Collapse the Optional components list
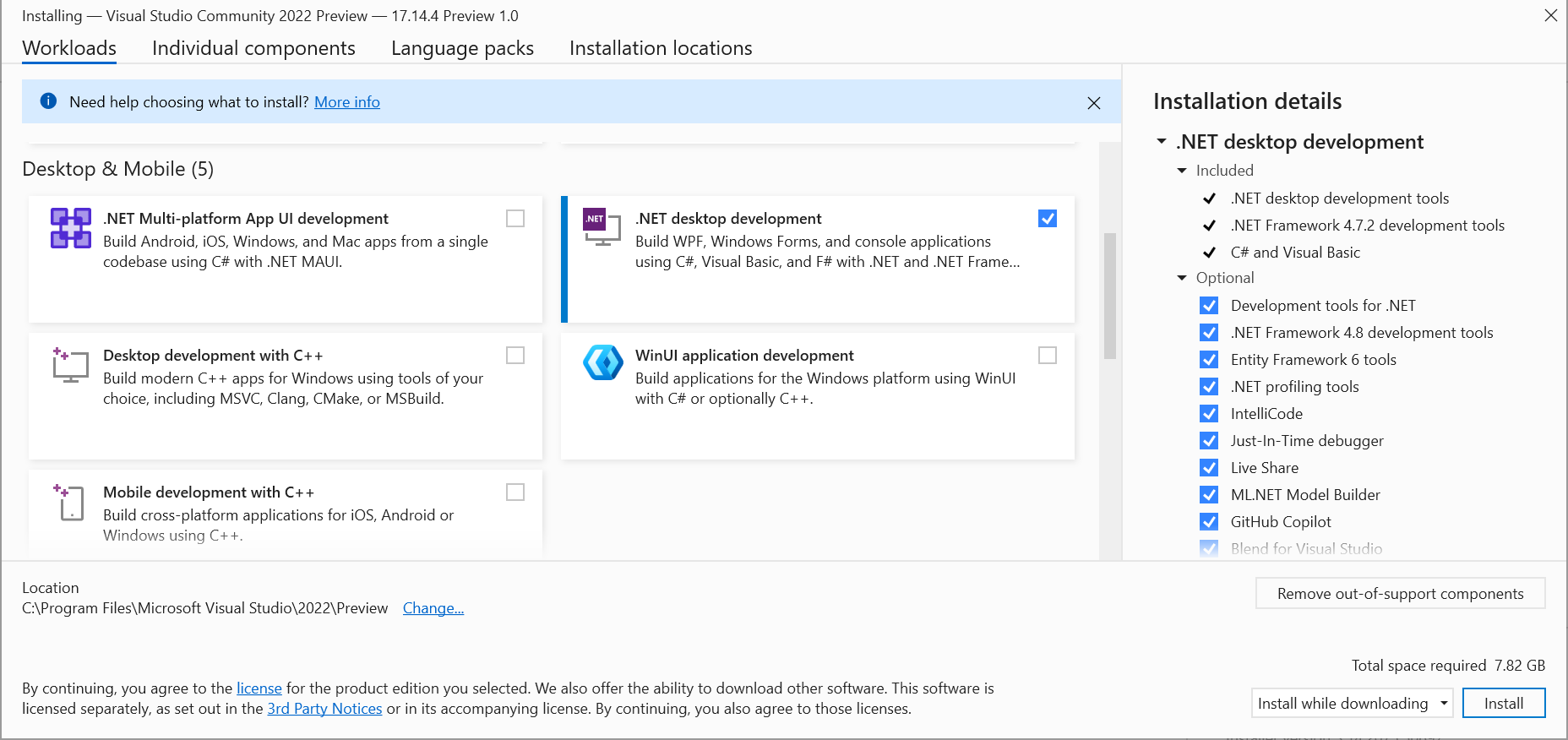Viewport: 1568px width, 740px height. pyautogui.click(x=1182, y=278)
